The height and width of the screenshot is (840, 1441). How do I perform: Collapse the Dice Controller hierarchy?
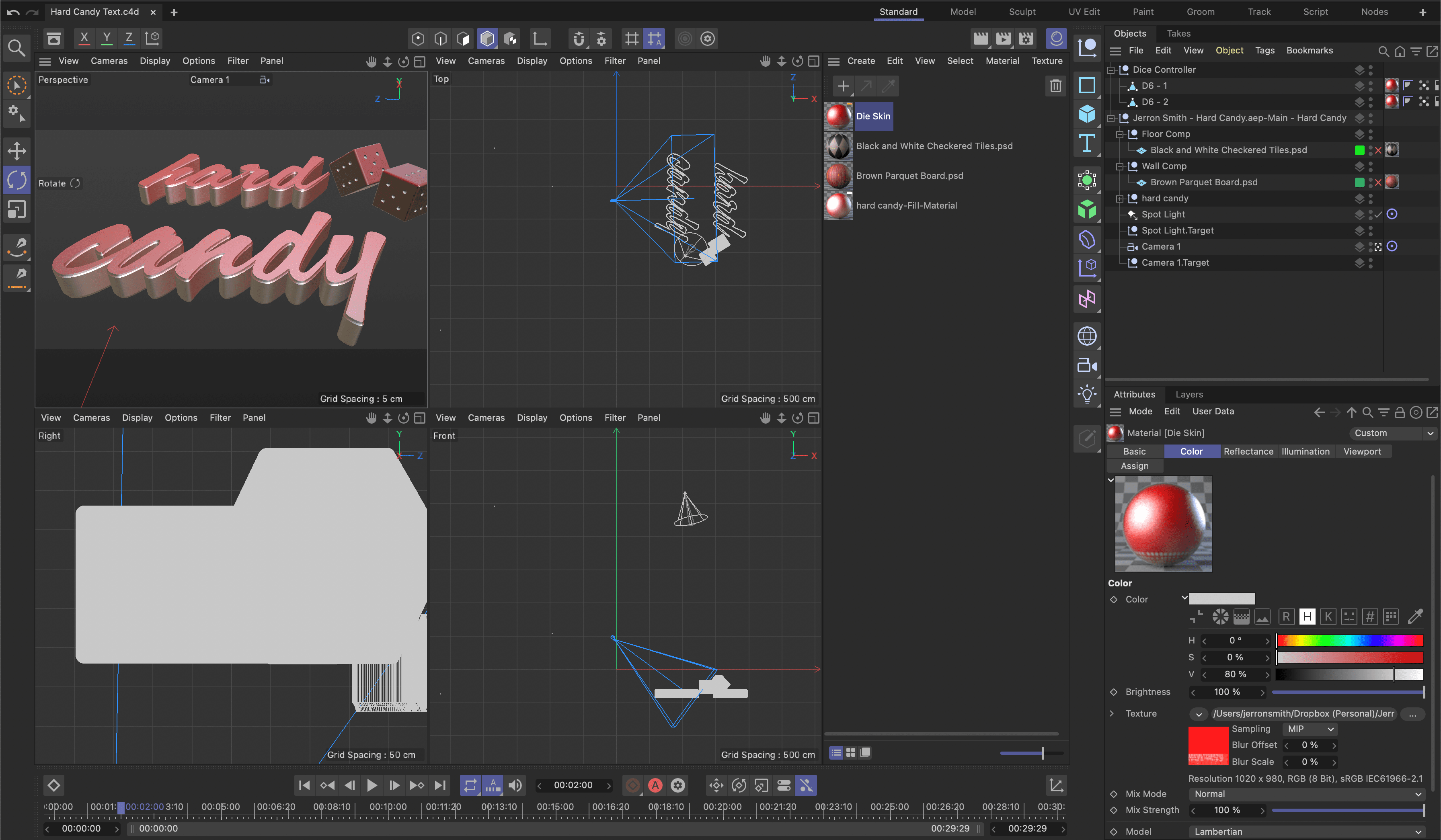1110,69
